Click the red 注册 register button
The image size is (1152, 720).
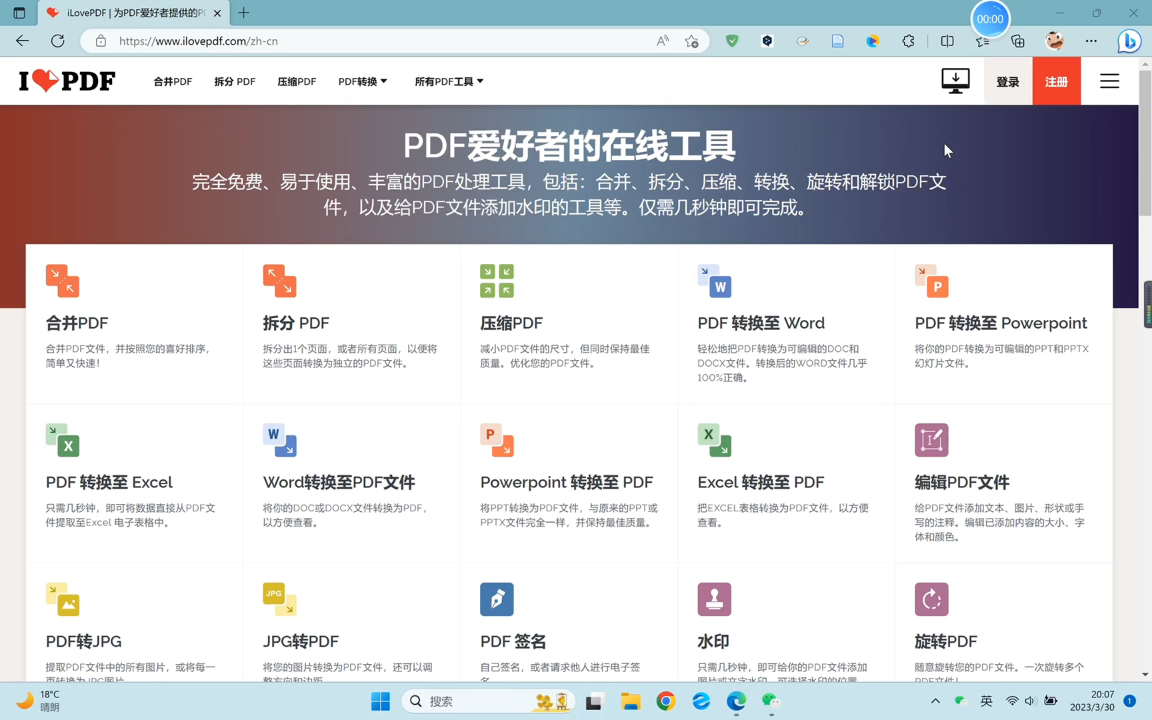(x=1057, y=81)
